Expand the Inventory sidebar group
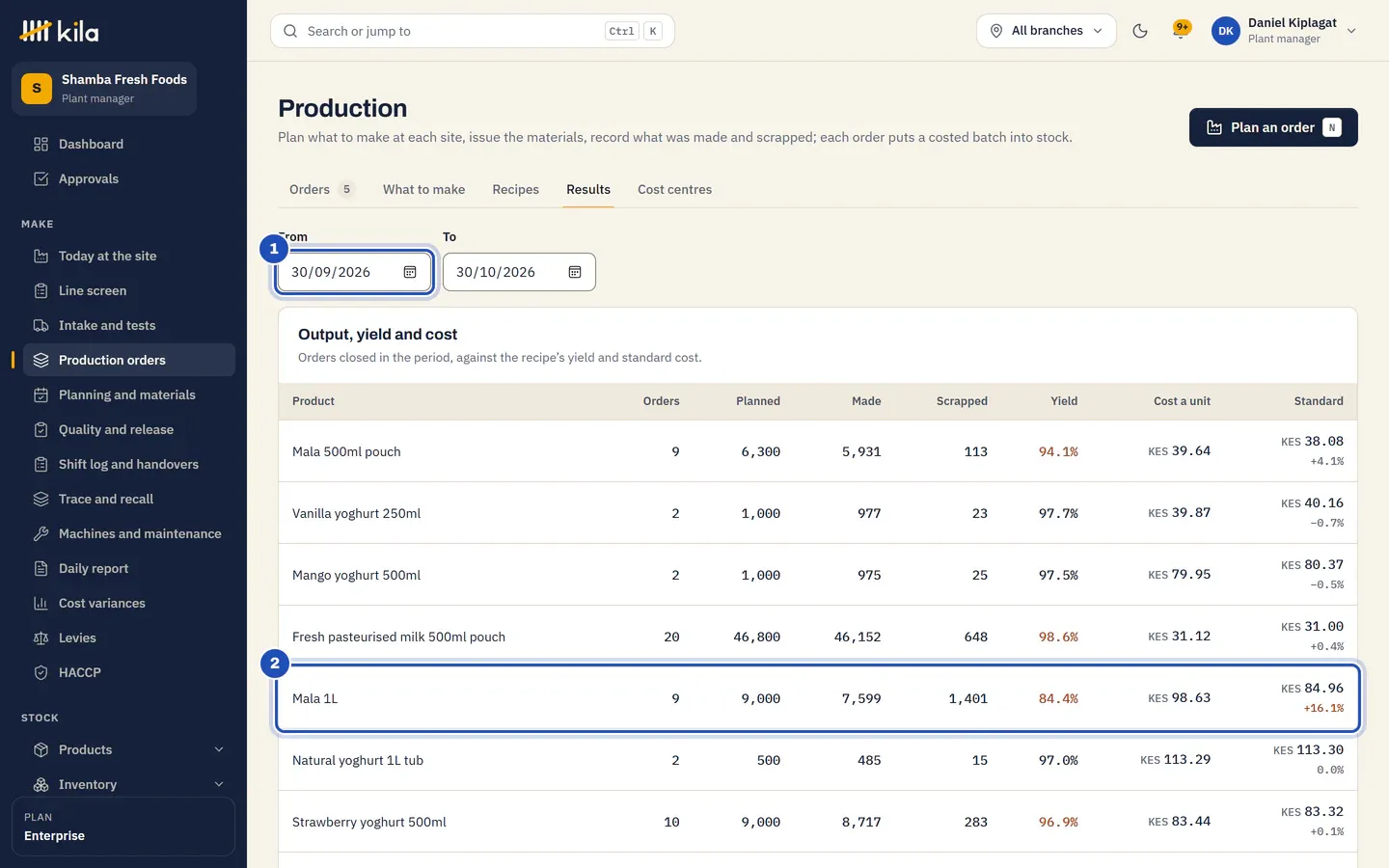Screen dimensions: 1389x868 129,784
